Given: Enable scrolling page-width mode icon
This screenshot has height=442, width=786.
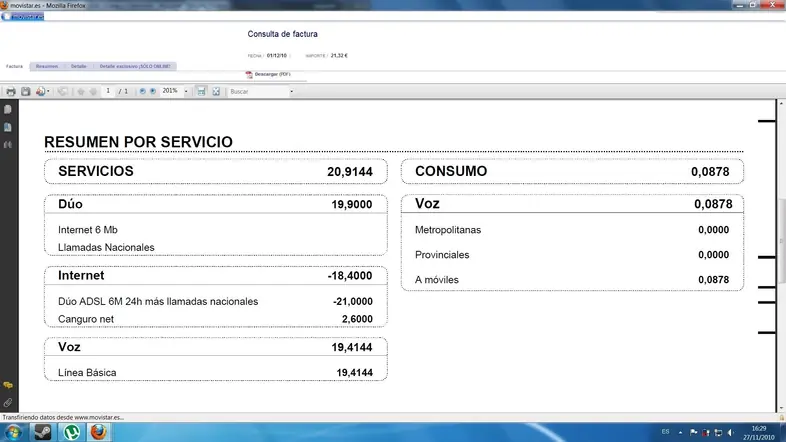Looking at the screenshot, I should click(x=201, y=91).
